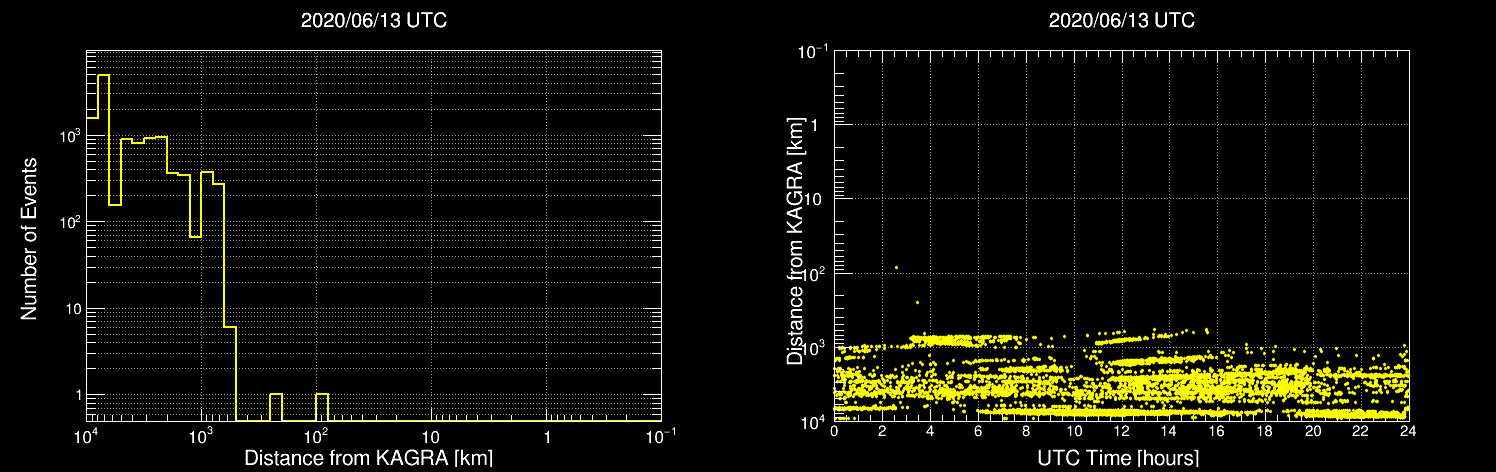Click the 10^2 tick on histogram x-axis

[x=315, y=437]
